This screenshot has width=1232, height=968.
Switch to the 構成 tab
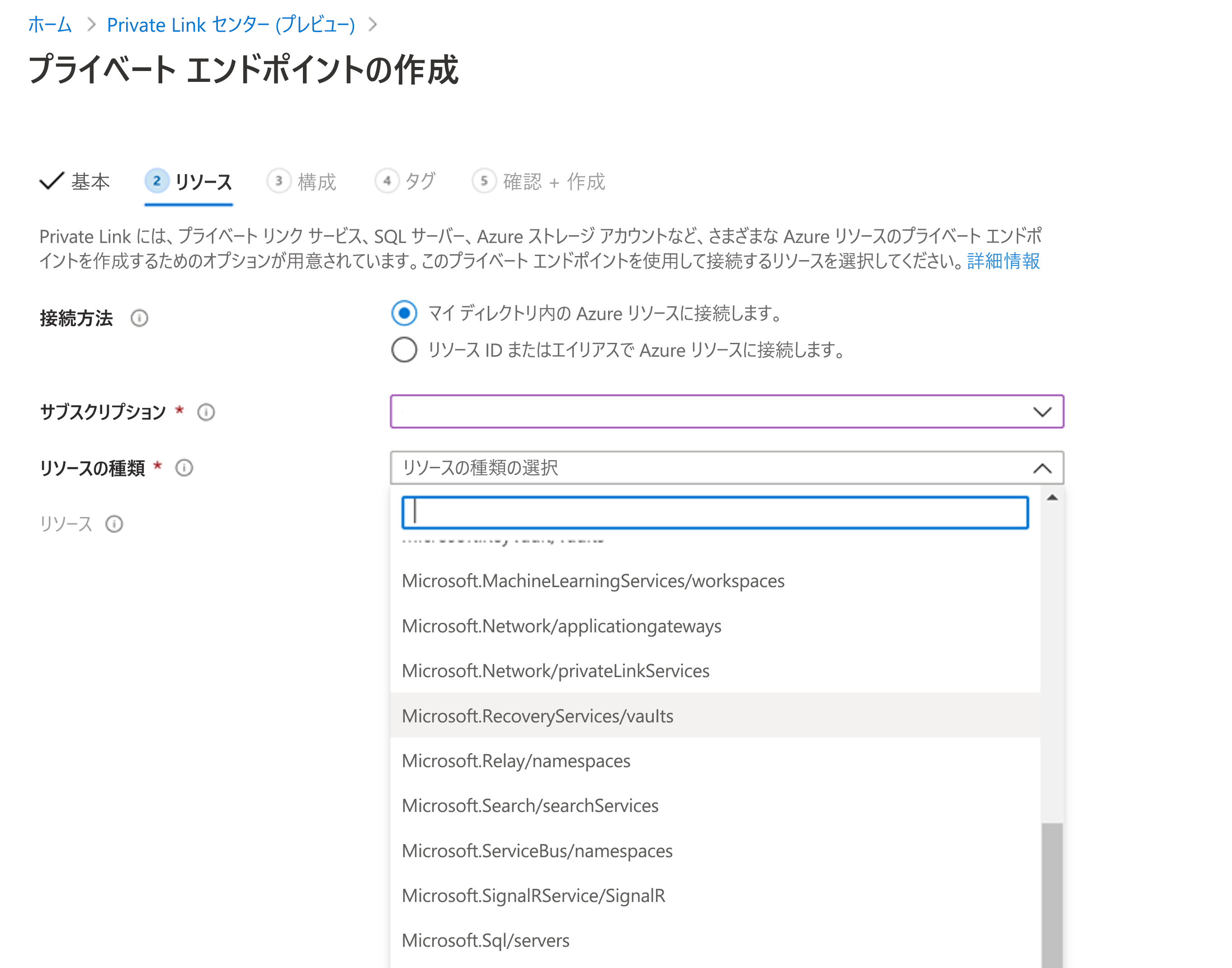coord(302,182)
